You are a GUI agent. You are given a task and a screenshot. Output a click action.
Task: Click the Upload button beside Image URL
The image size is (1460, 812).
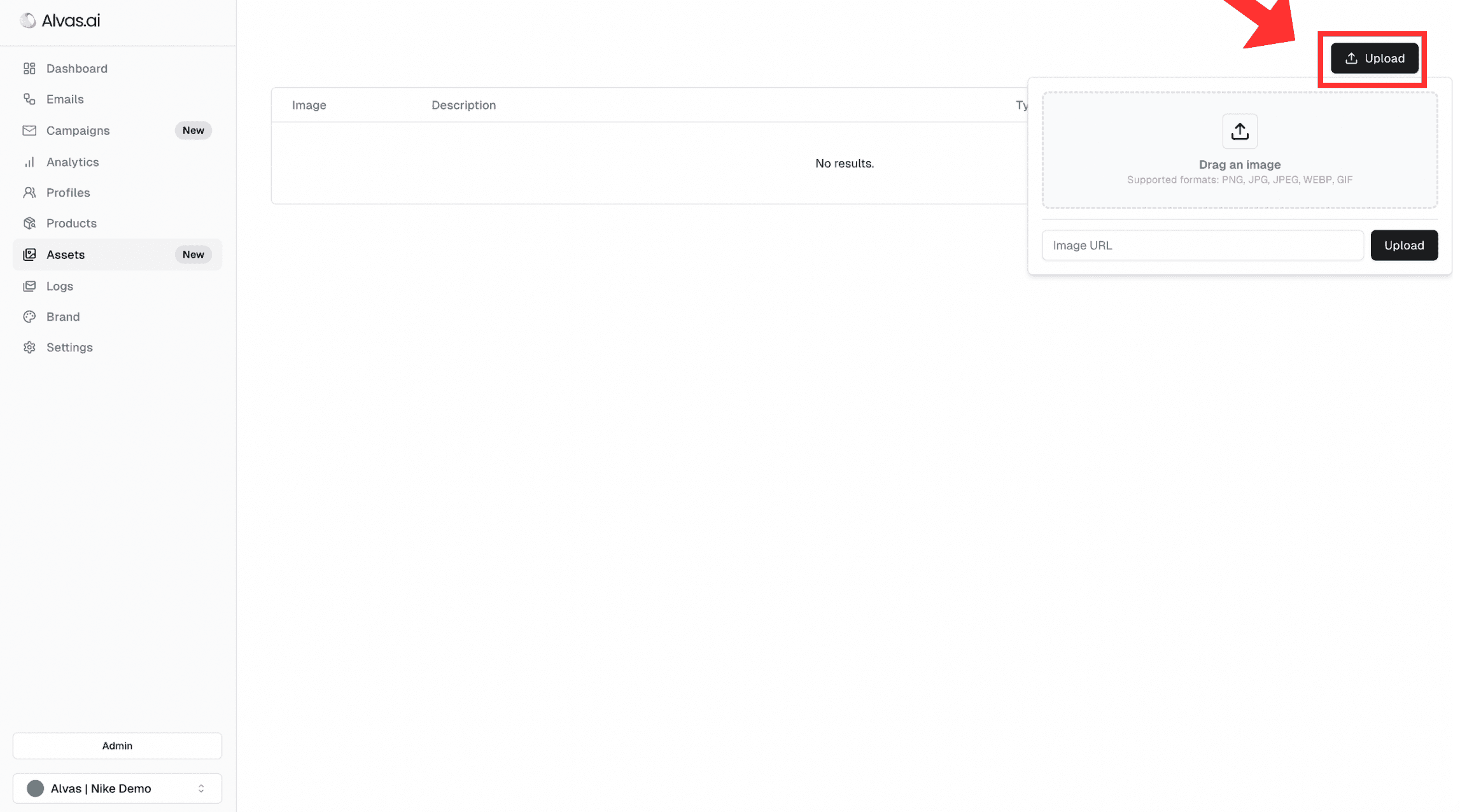point(1403,245)
